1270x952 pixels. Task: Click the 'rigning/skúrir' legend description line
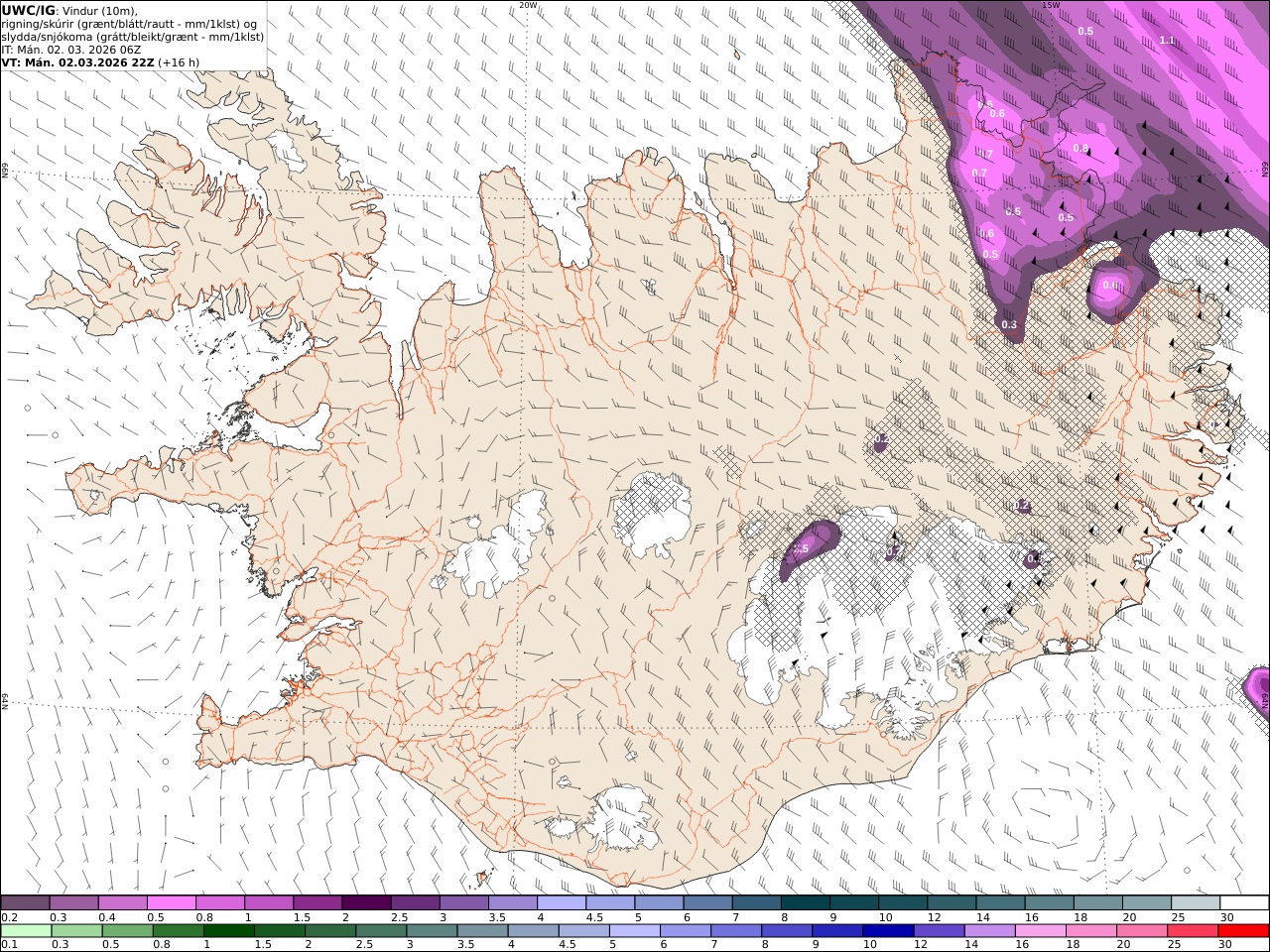pos(129,24)
